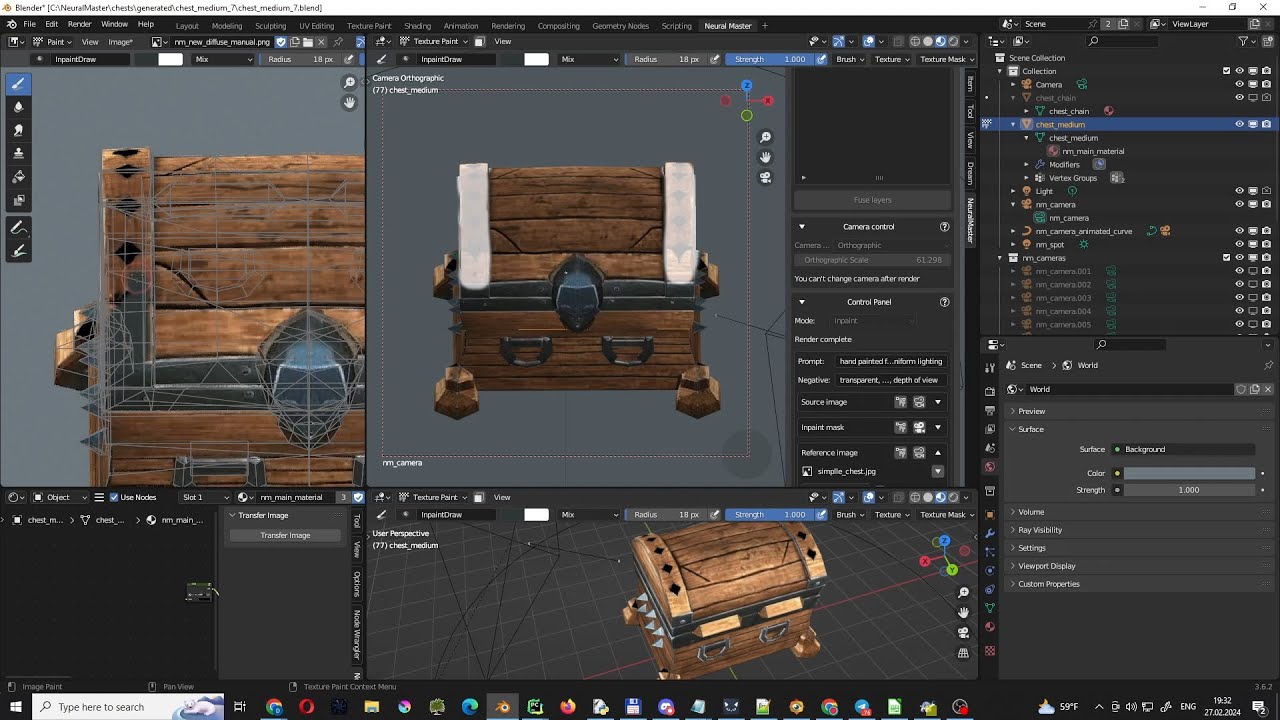
Task: Switch to the UV Editing workspace tab
Action: 316,26
